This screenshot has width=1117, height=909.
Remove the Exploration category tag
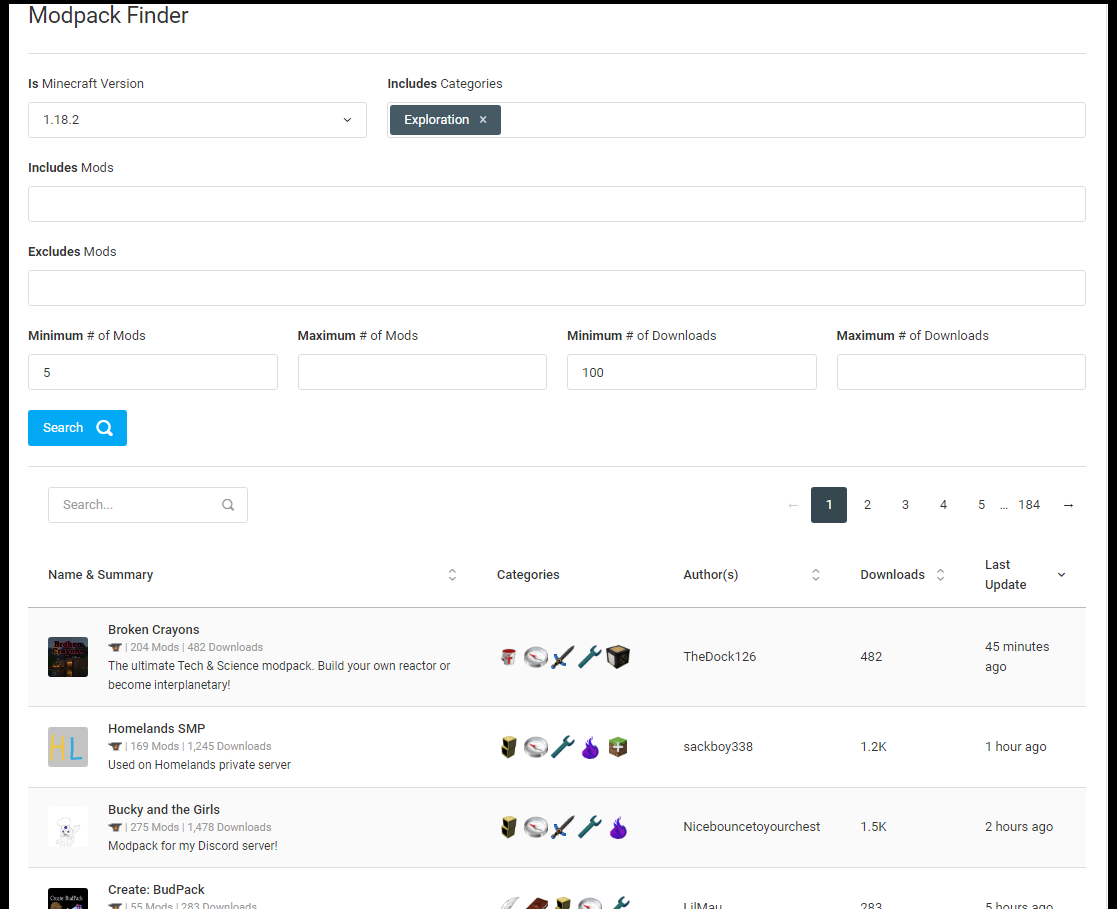(483, 120)
